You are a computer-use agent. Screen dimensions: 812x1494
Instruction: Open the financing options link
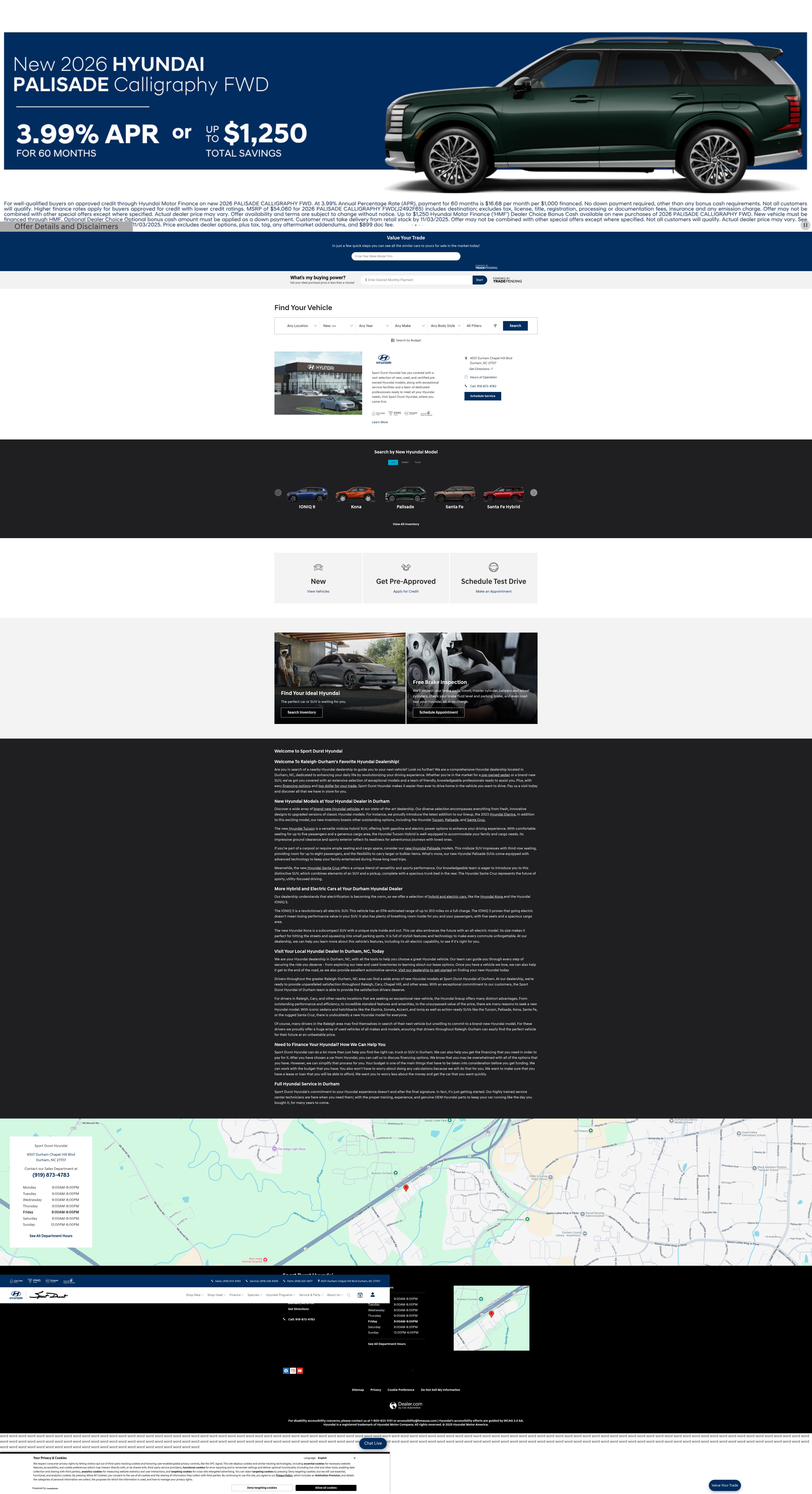pyautogui.click(x=296, y=786)
